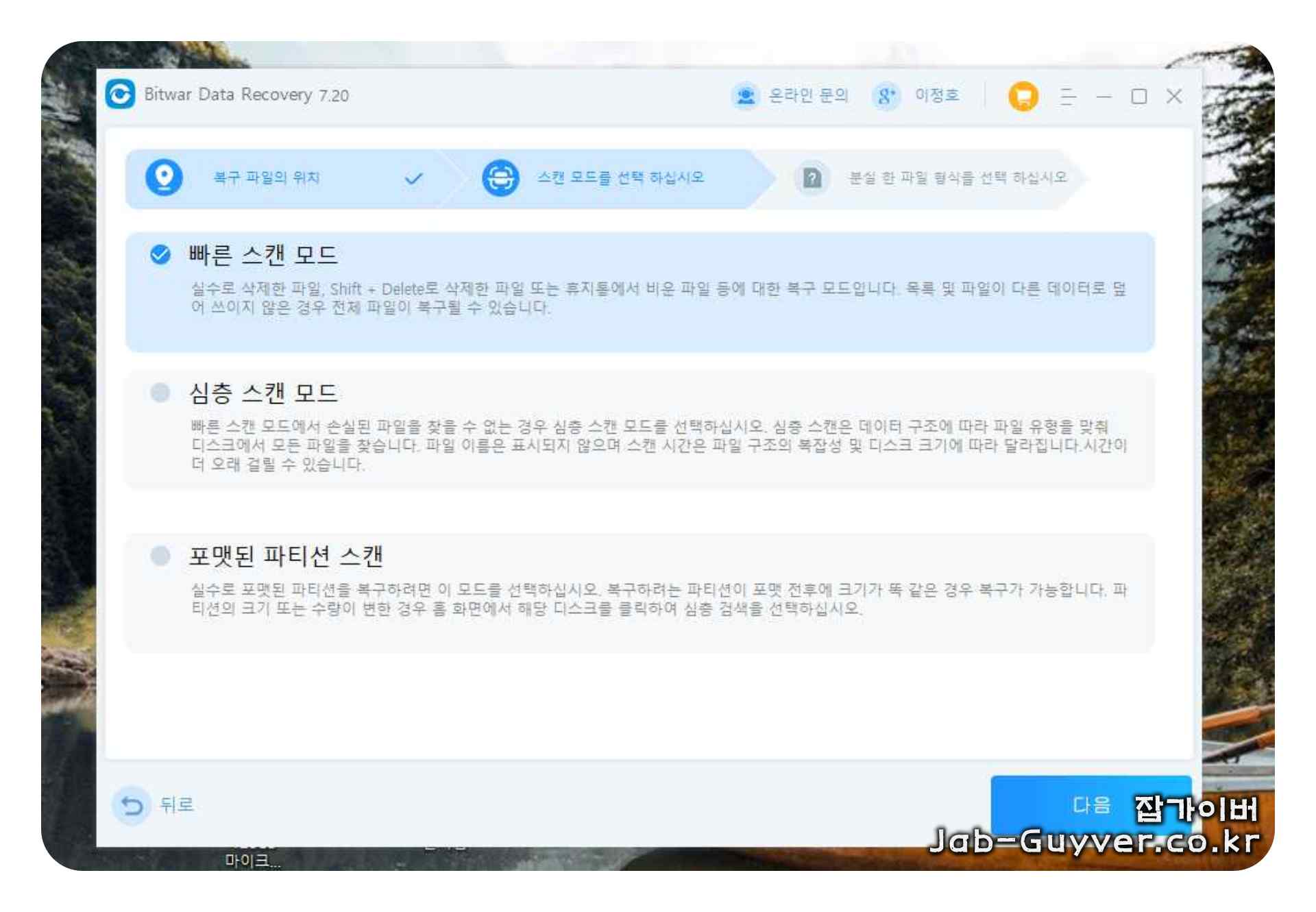
Task: Select 포맷된 파티션 스캔 radio option
Action: coord(160,555)
